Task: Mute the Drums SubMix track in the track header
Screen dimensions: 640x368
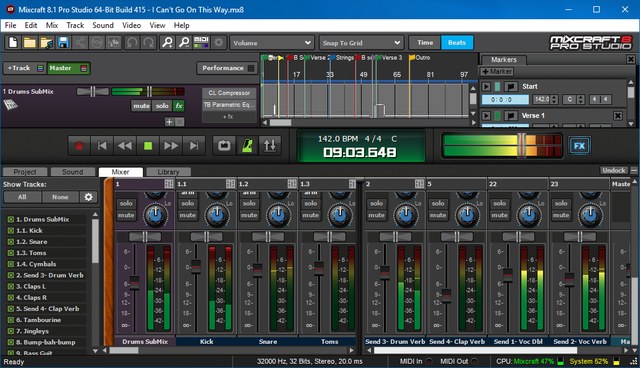Action: [141, 106]
